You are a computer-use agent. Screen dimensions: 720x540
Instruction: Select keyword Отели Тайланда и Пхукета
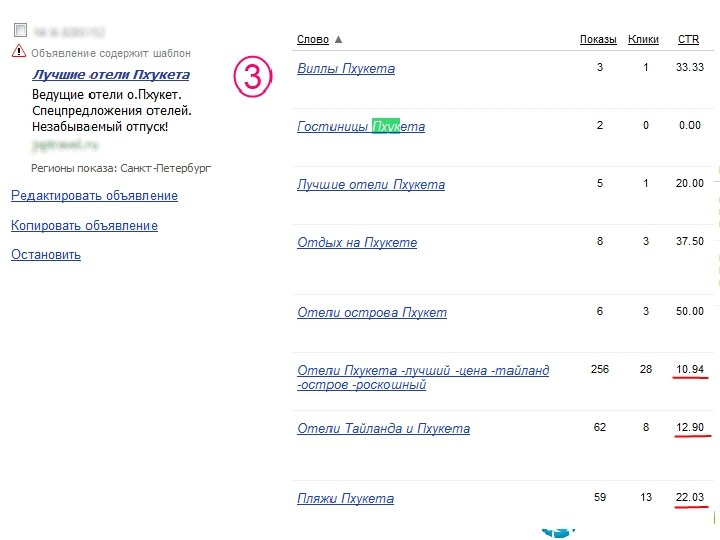383,429
